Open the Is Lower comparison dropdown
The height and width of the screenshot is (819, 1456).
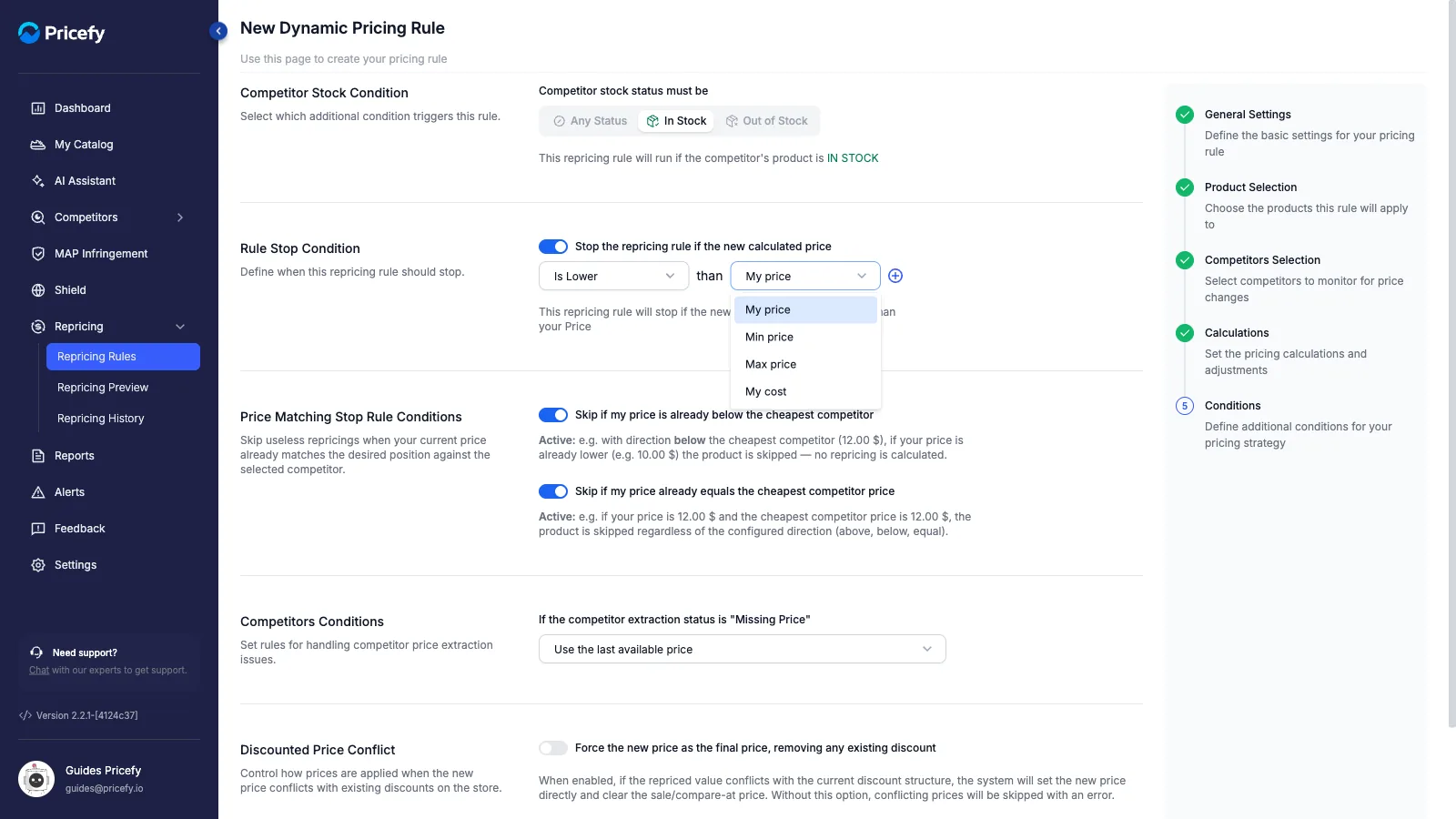614,276
